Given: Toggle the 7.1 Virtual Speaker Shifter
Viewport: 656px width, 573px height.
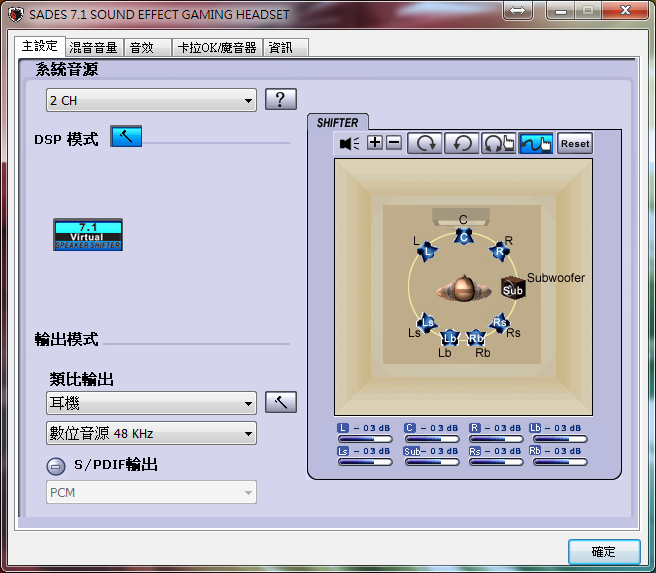Looking at the screenshot, I should (x=88, y=235).
